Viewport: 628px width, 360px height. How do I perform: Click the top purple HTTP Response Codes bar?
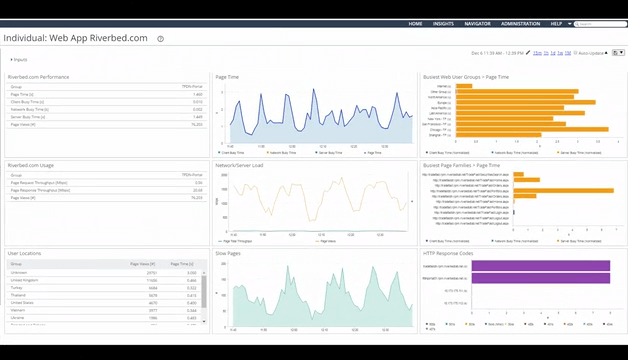pyautogui.click(x=541, y=266)
